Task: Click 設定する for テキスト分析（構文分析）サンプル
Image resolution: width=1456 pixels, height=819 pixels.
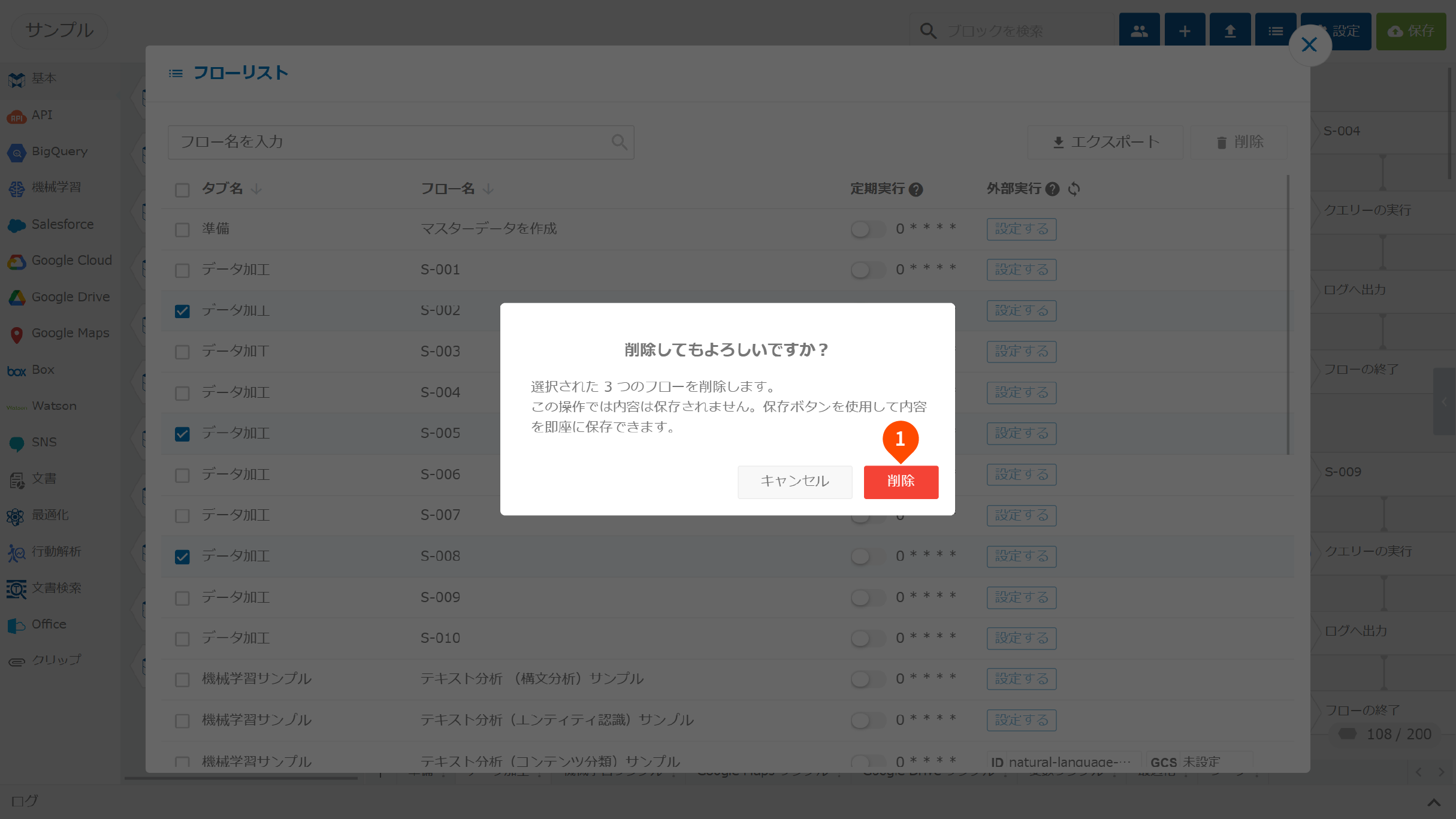Action: (x=1022, y=679)
